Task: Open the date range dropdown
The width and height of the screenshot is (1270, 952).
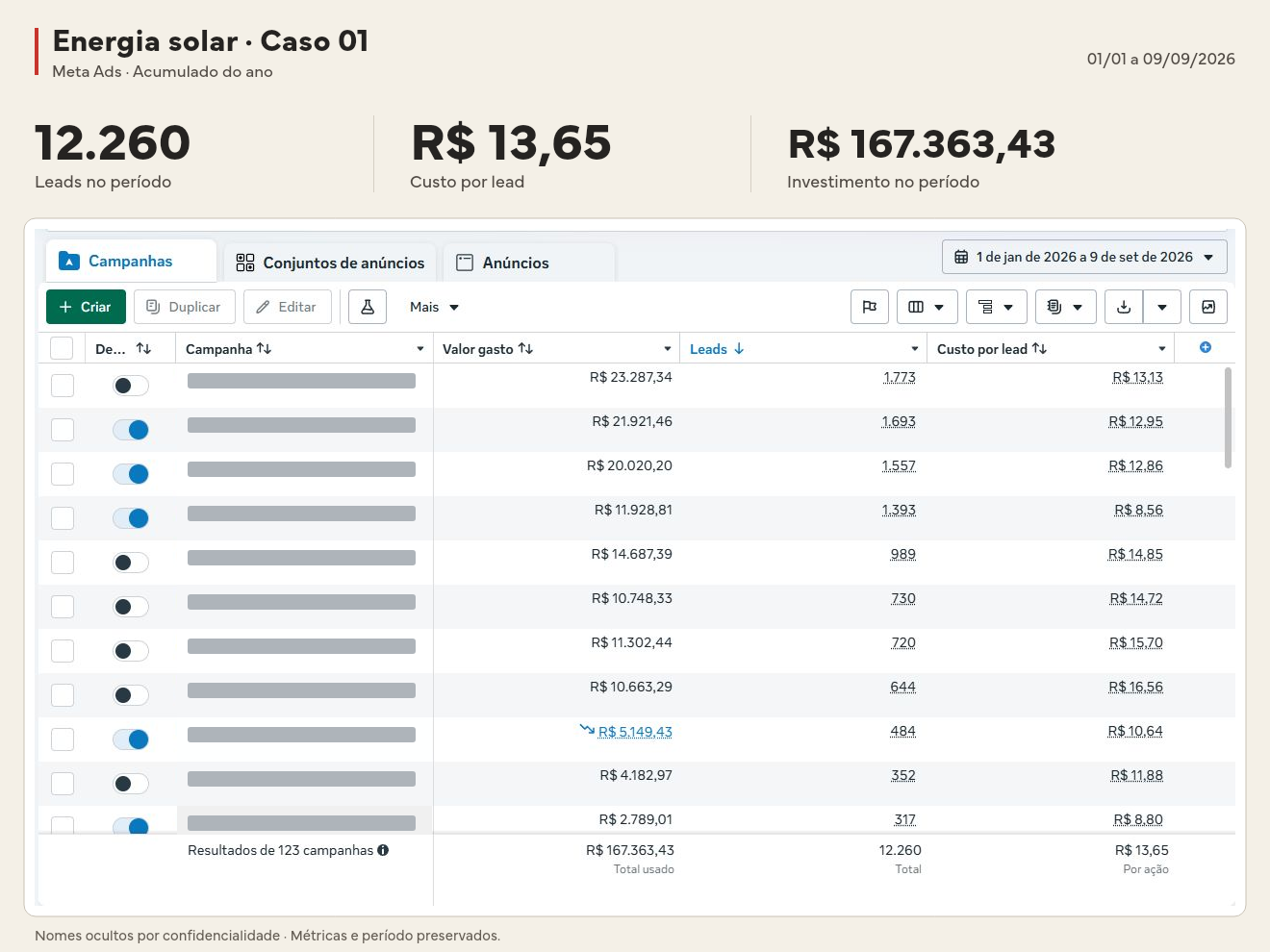Action: 1084,257
